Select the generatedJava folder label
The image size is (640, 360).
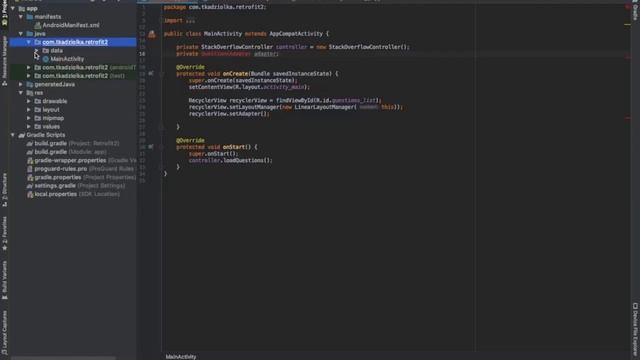(54, 84)
